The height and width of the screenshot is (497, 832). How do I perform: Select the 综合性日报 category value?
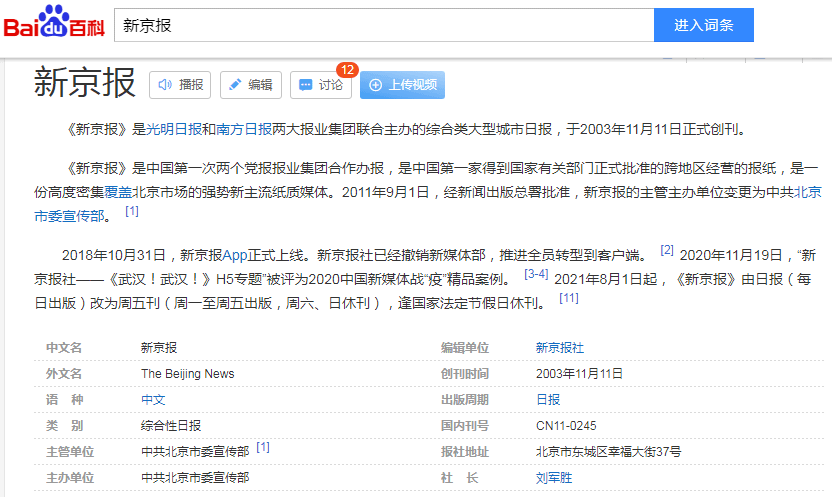coord(171,425)
